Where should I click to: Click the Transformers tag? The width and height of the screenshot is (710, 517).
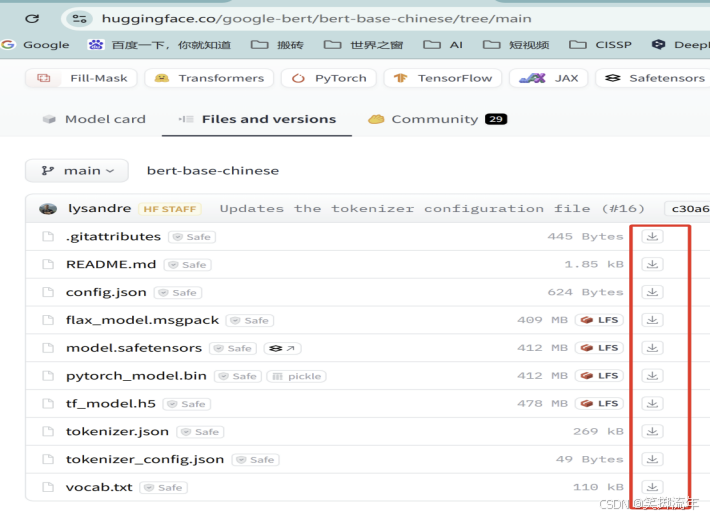click(209, 78)
